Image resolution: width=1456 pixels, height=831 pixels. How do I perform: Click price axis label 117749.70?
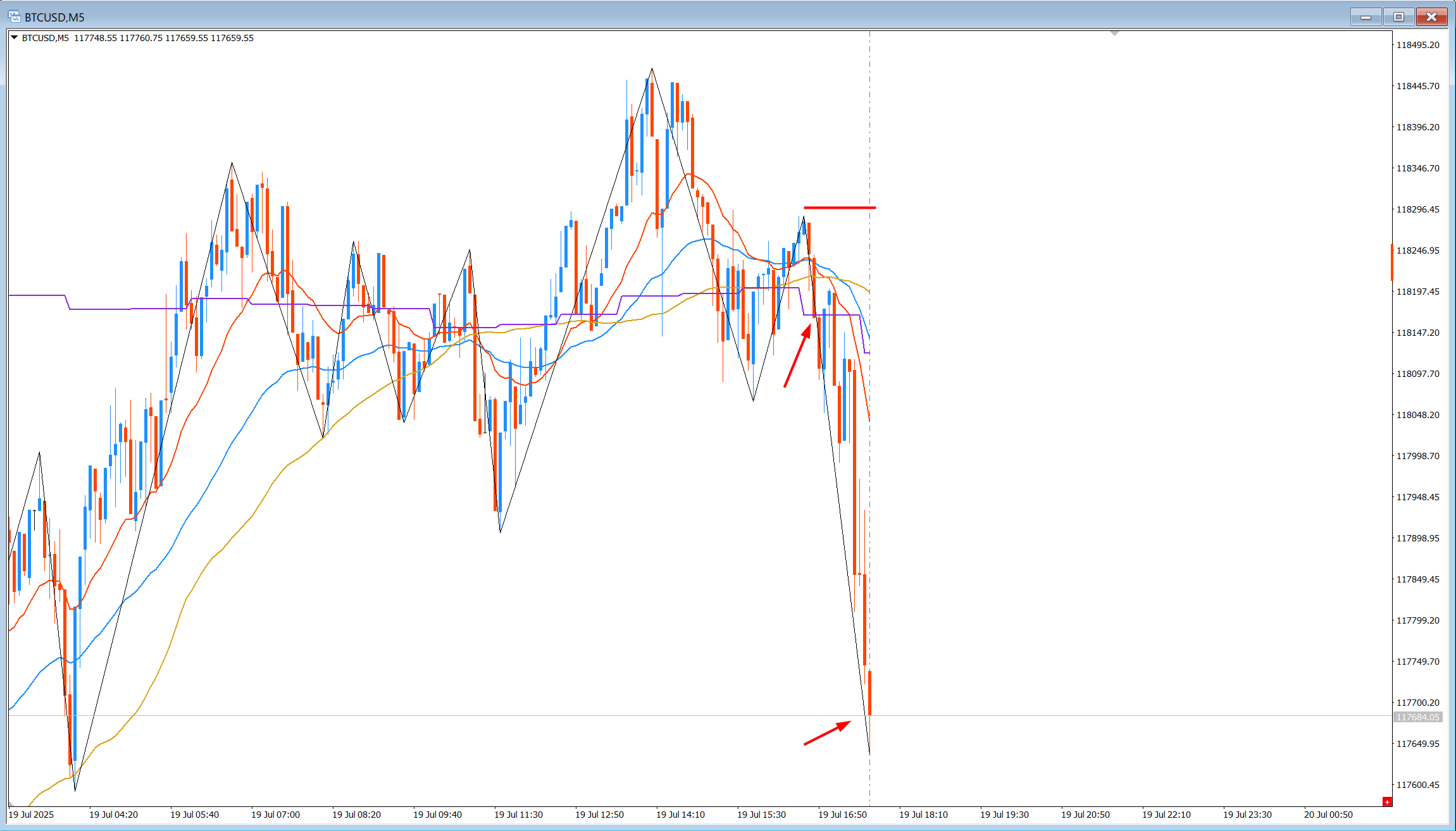tap(1418, 662)
